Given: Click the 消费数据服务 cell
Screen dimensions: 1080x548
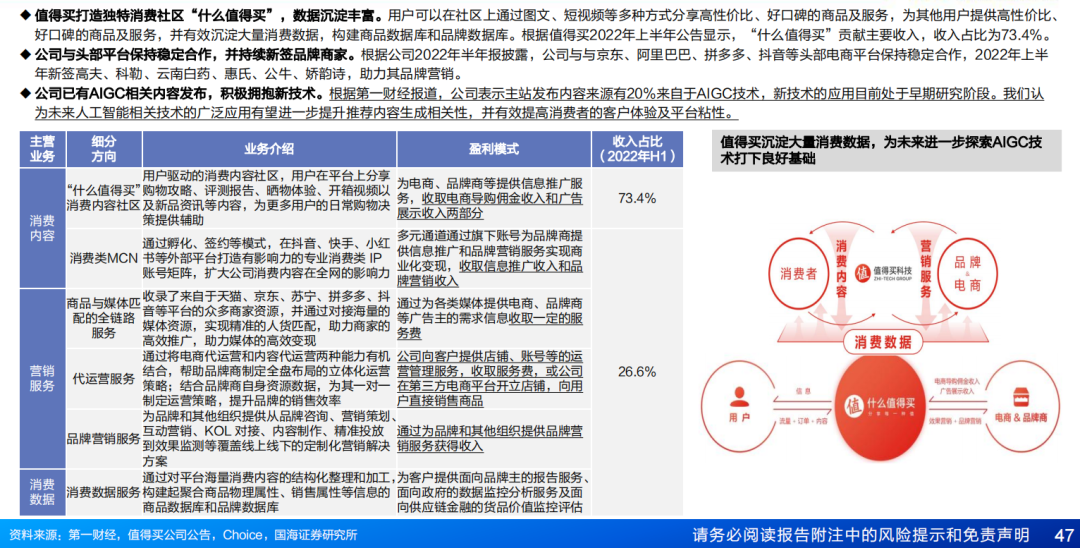Looking at the screenshot, I should (x=104, y=492).
